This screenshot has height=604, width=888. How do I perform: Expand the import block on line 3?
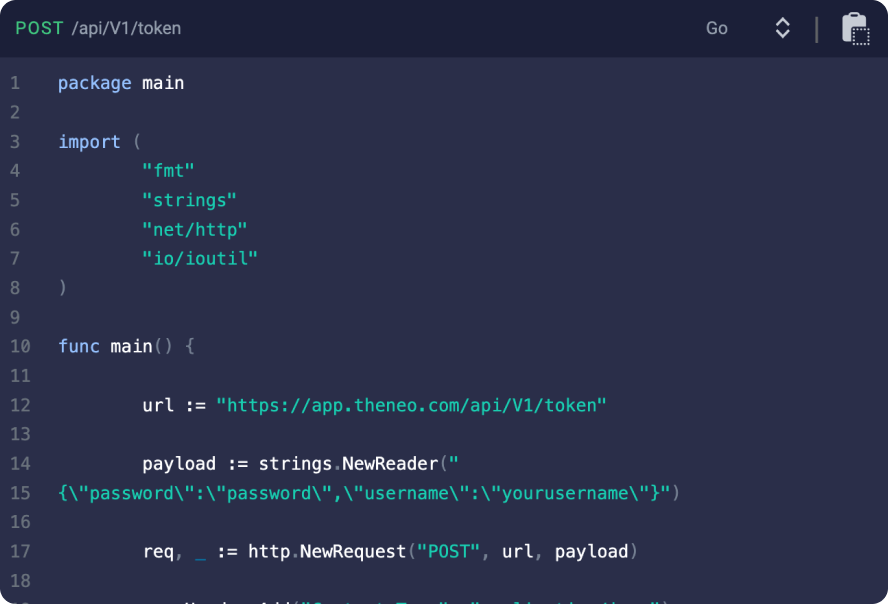[x=89, y=141]
